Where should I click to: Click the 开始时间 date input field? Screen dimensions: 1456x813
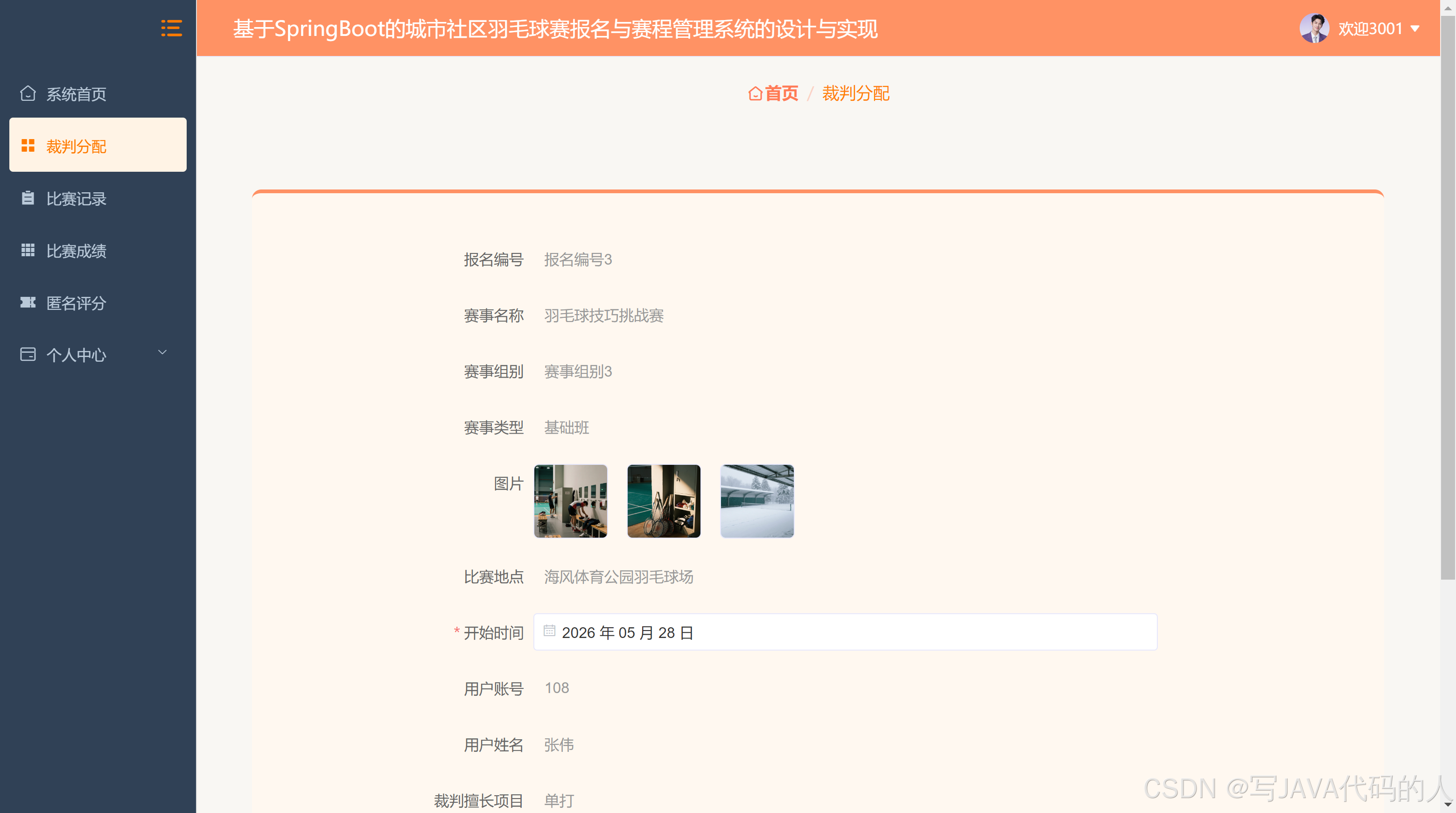click(845, 631)
